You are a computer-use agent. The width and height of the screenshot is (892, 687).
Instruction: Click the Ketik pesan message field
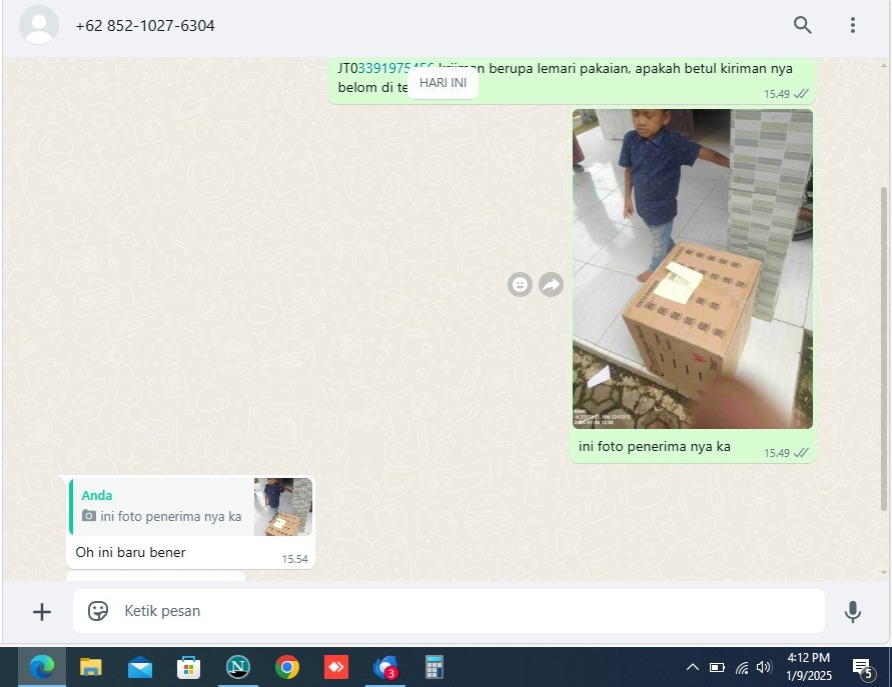pos(448,611)
